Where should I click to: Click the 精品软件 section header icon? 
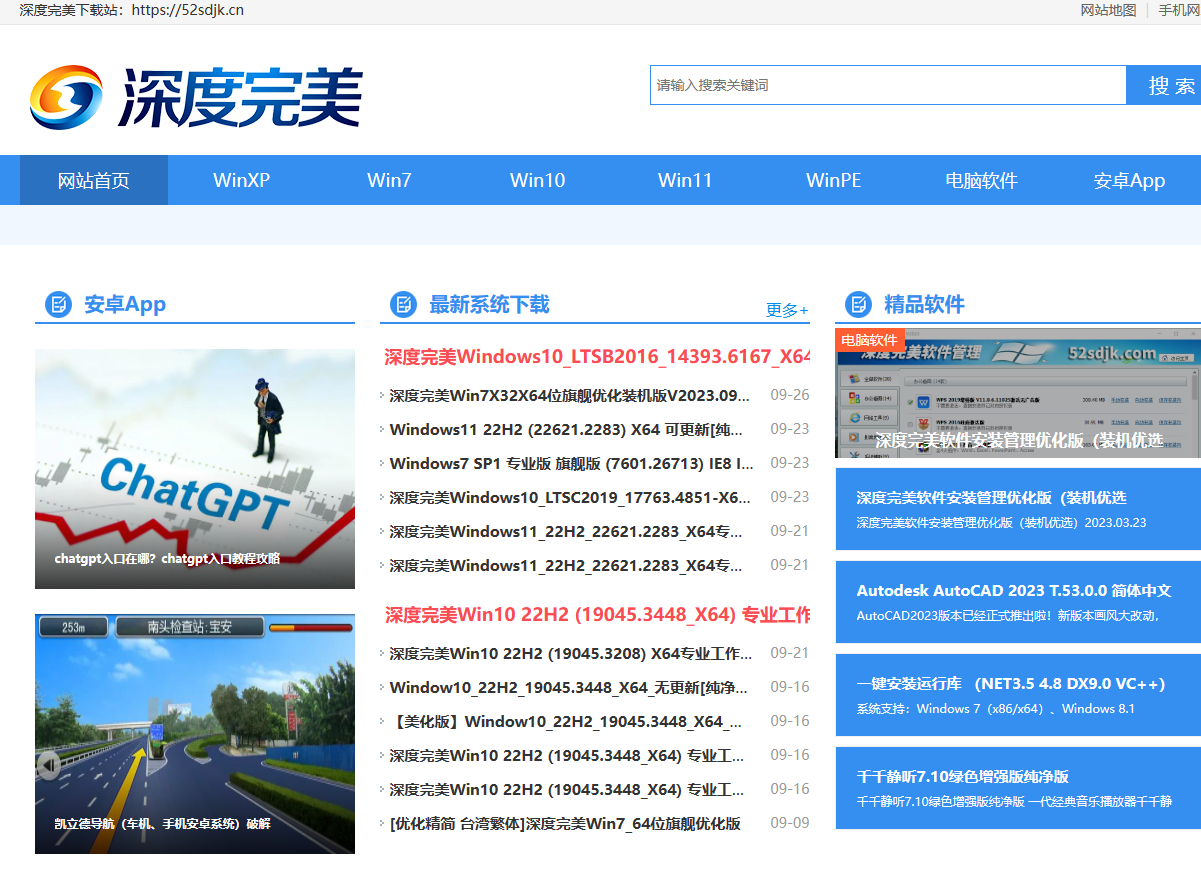858,304
